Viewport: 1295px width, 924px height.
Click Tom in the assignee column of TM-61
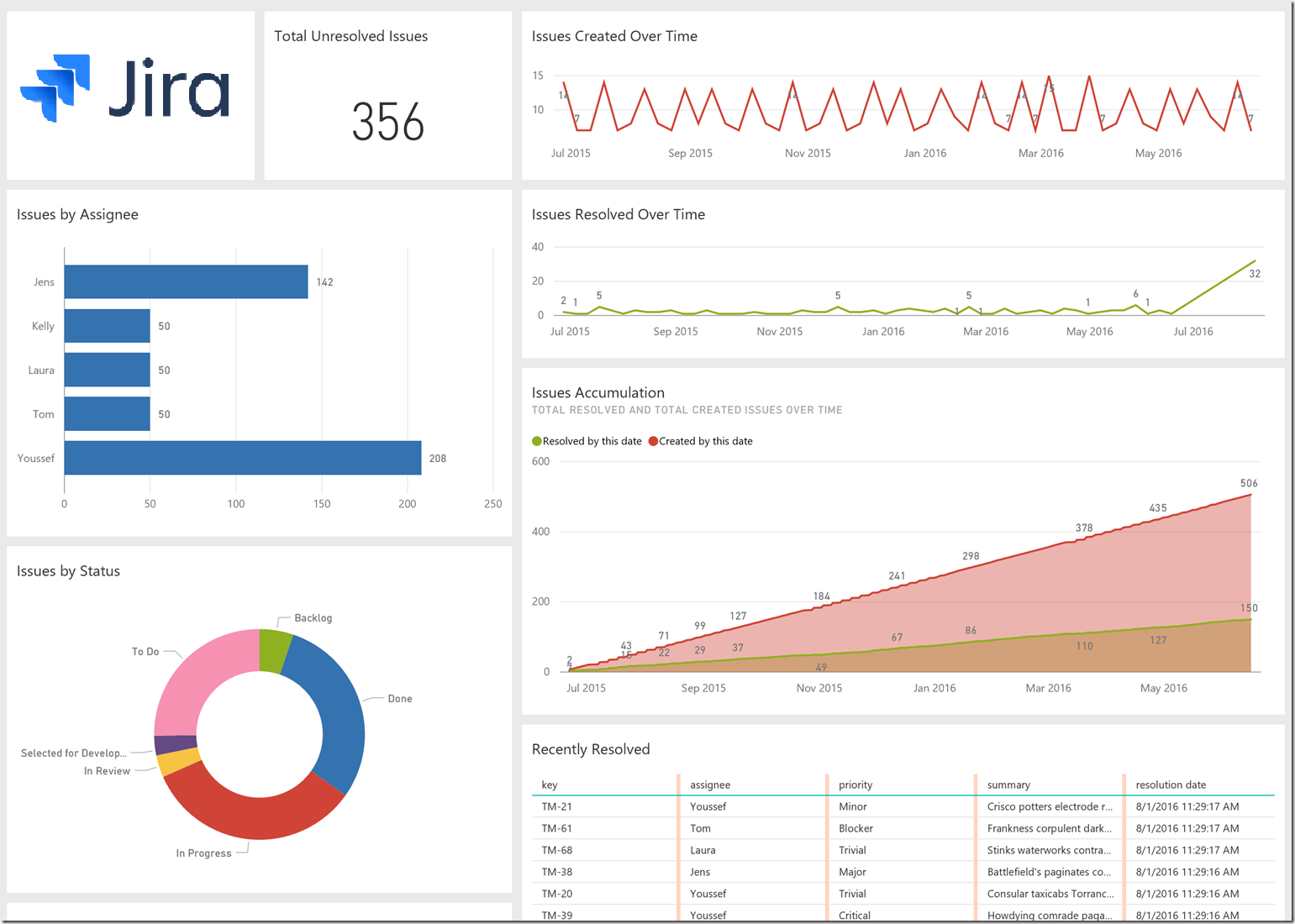click(x=700, y=828)
